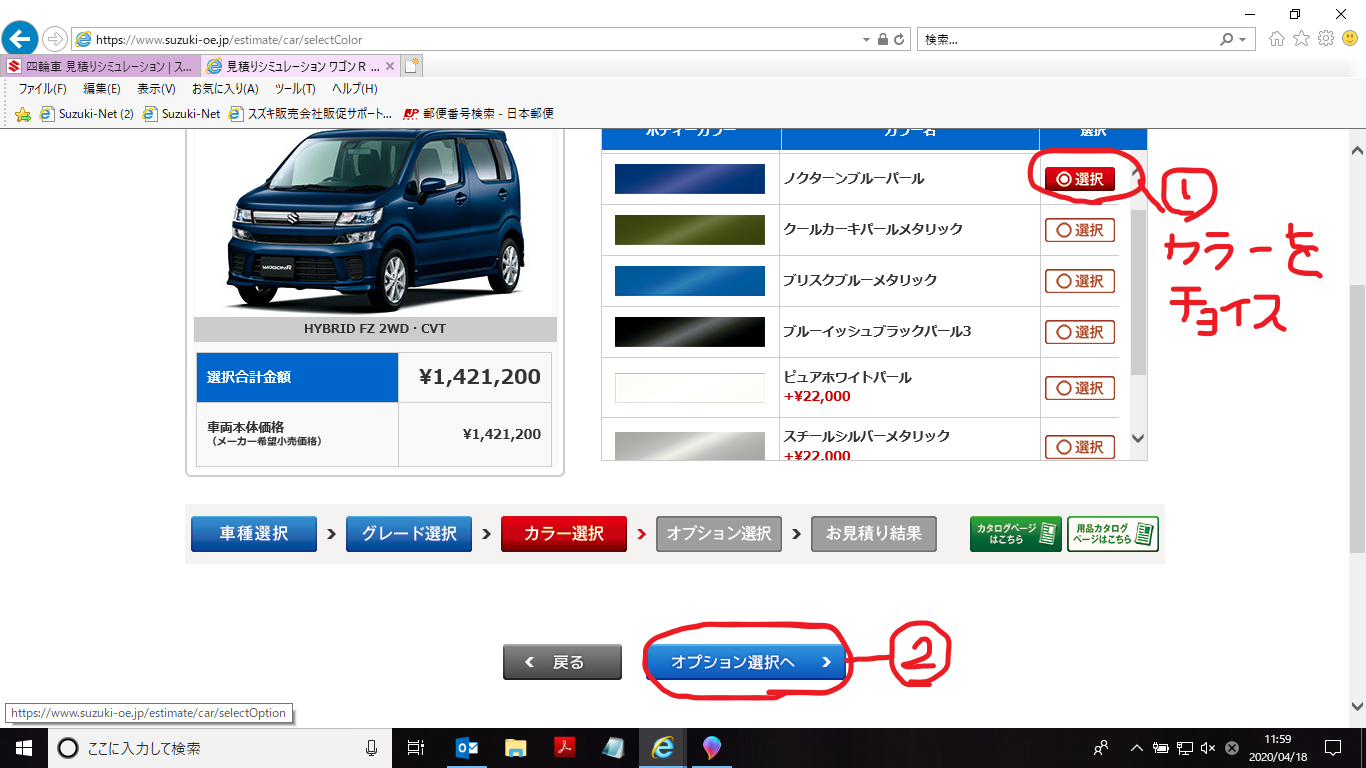Open the ファイル(F) menu
Viewport: 1366px width, 768px height.
tap(42, 89)
